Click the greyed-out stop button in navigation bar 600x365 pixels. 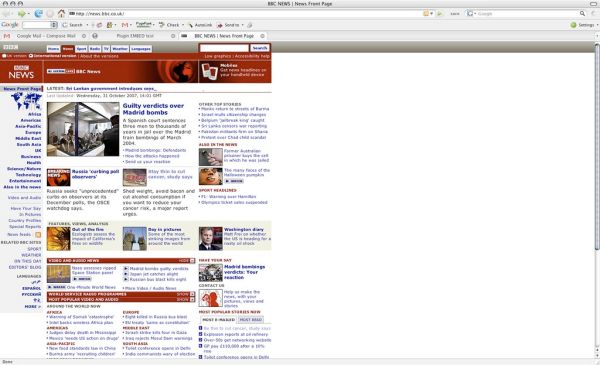pyautogui.click(x=50, y=14)
